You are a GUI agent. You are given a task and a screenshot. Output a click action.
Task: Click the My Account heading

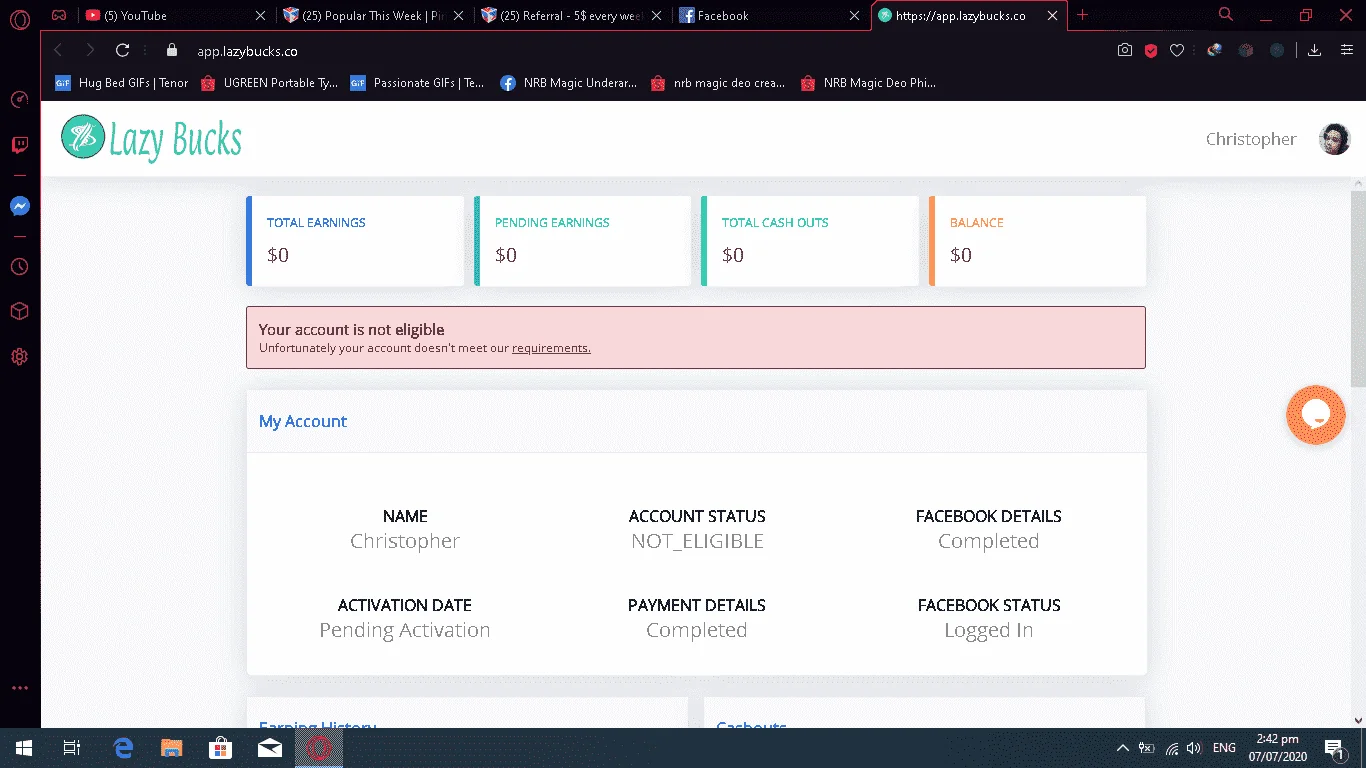[x=303, y=421]
